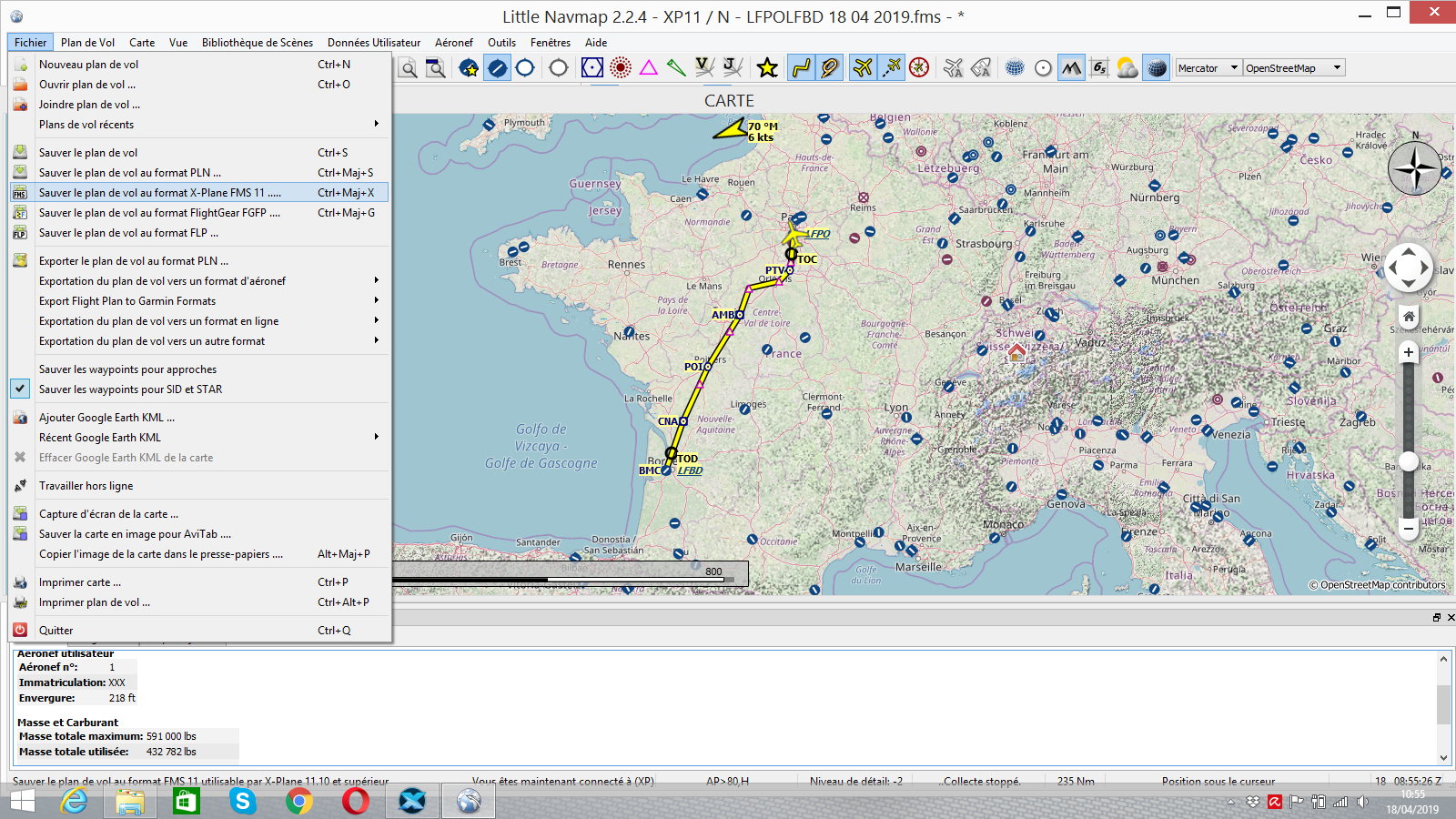Click the map zoom in plus button
This screenshot has height=819, width=1456.
[x=1409, y=352]
